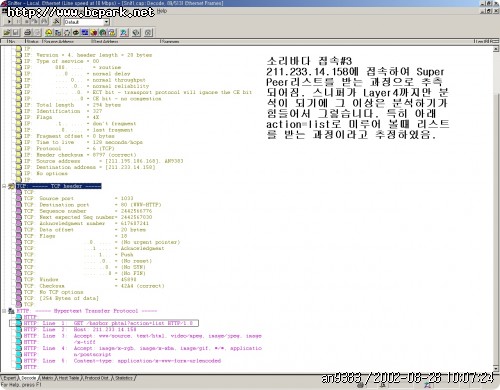500x390 pixels.
Task: Select the TCP Destination port row
Action: (x=93, y=205)
